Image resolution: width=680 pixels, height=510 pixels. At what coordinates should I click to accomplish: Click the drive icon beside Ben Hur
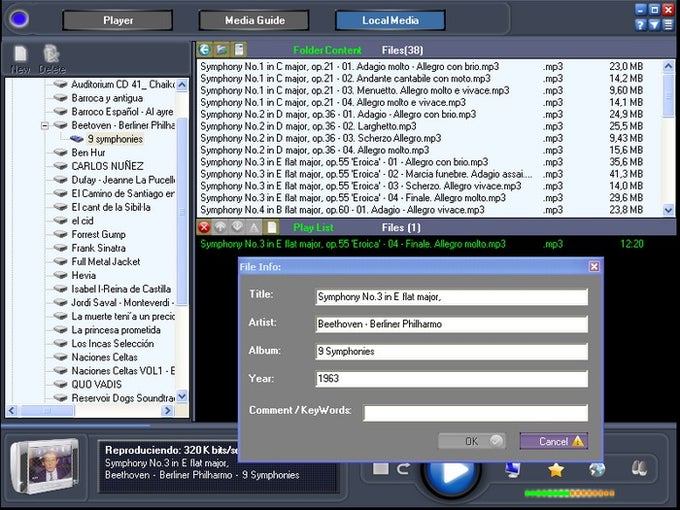[60, 152]
